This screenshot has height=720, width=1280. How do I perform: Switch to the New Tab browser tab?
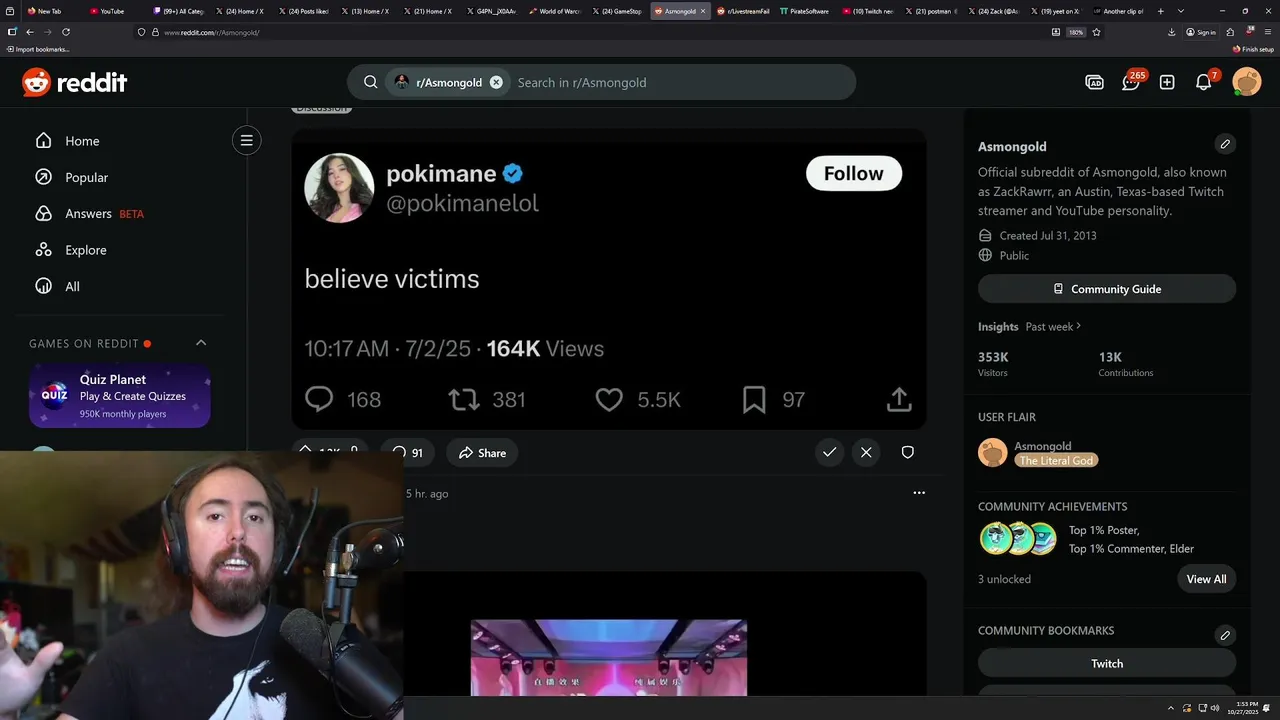(x=50, y=11)
